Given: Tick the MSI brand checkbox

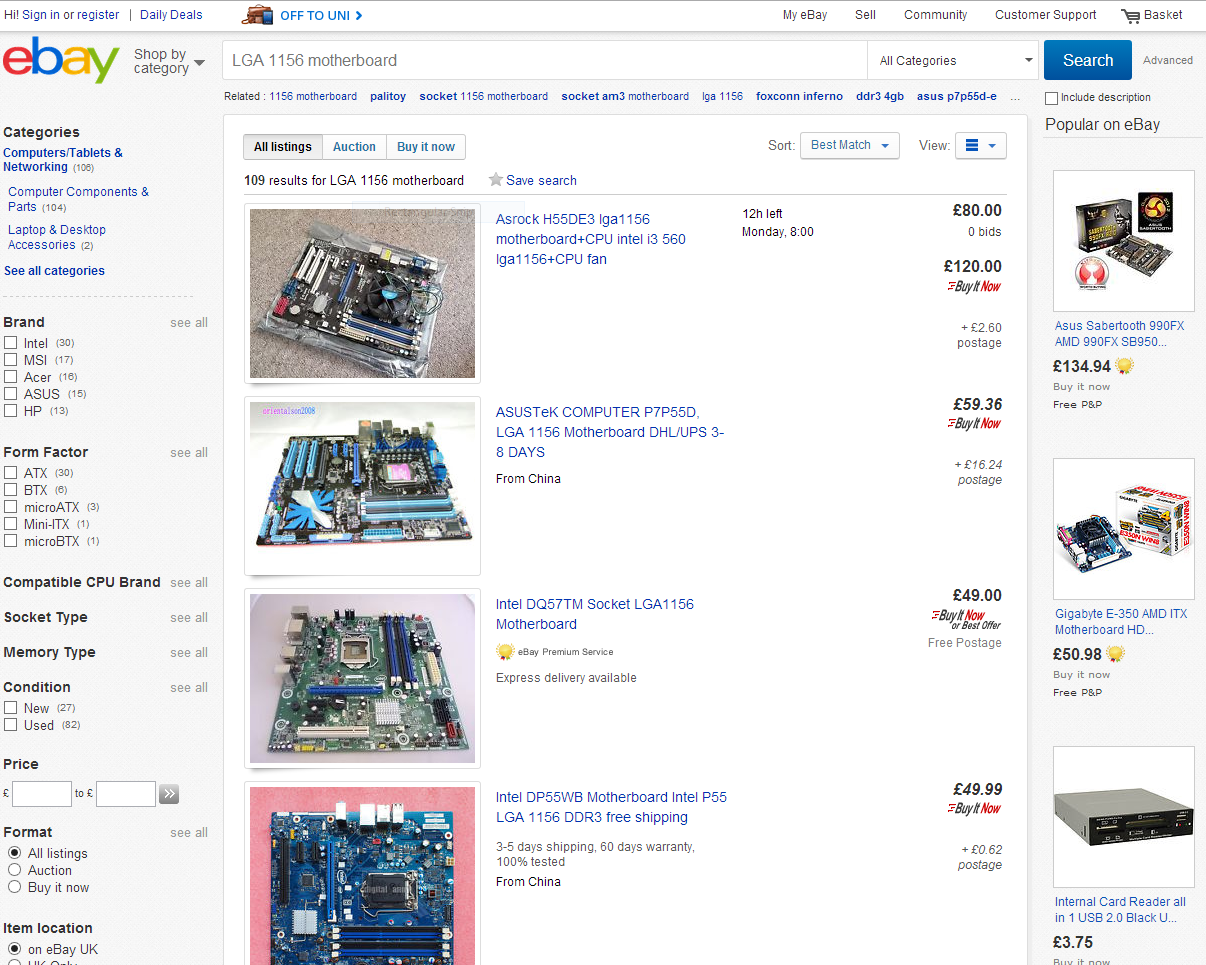Looking at the screenshot, I should tap(10, 360).
